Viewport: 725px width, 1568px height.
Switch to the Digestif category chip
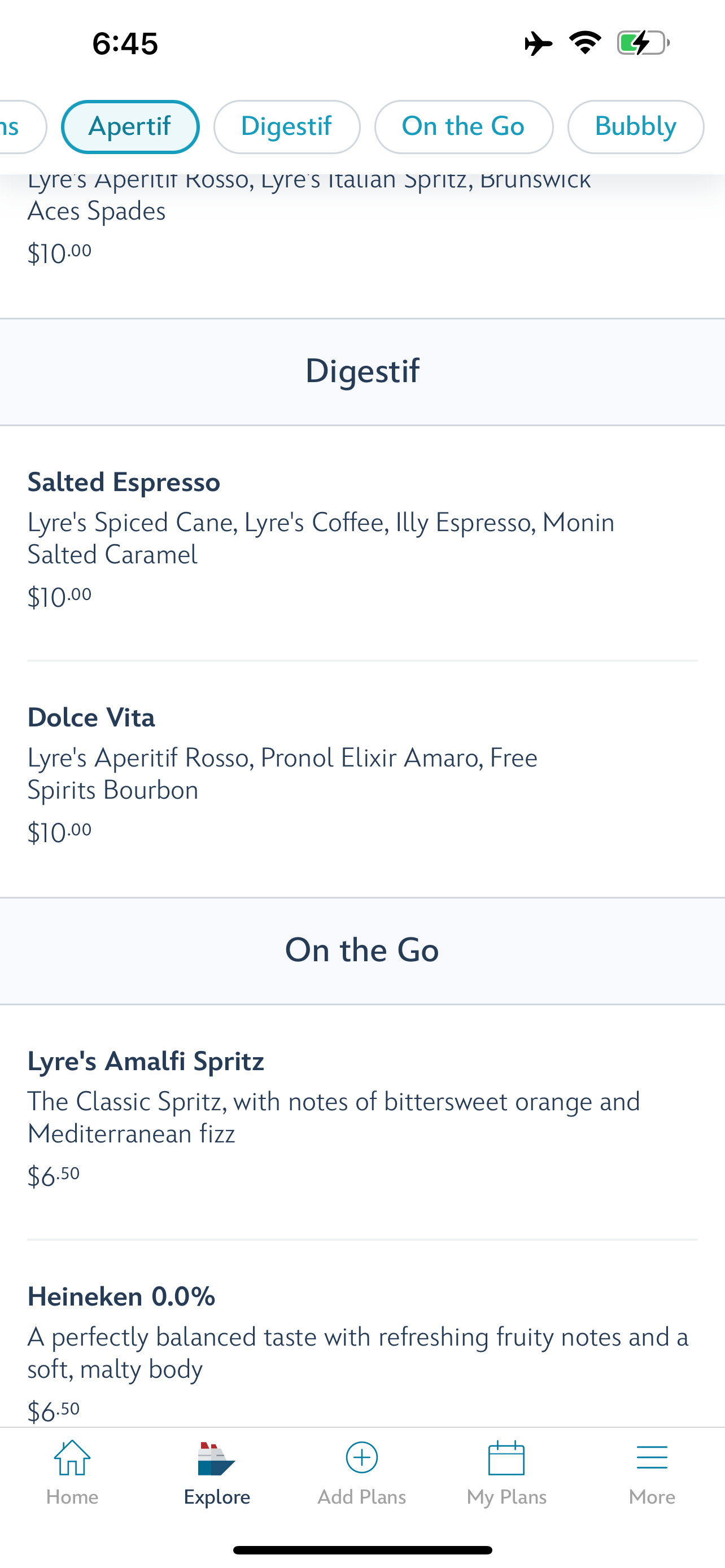[x=287, y=126]
